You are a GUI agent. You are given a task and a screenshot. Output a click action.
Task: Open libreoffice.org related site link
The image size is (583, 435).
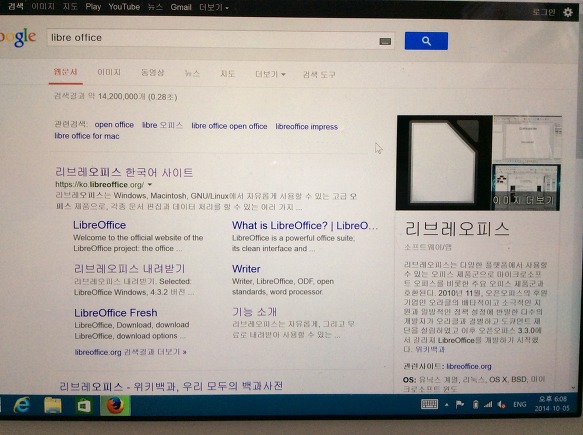tap(469, 366)
